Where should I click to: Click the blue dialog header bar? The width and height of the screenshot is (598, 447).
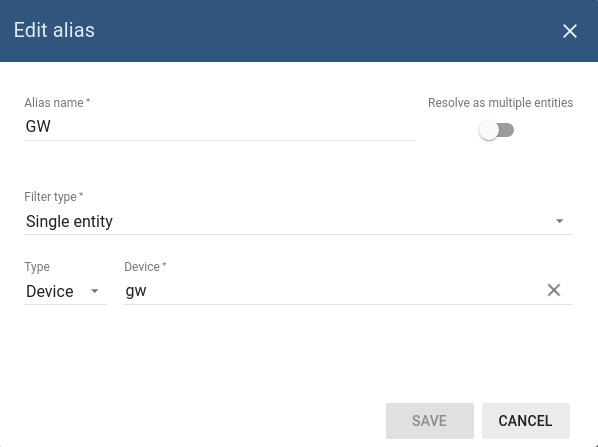click(299, 31)
